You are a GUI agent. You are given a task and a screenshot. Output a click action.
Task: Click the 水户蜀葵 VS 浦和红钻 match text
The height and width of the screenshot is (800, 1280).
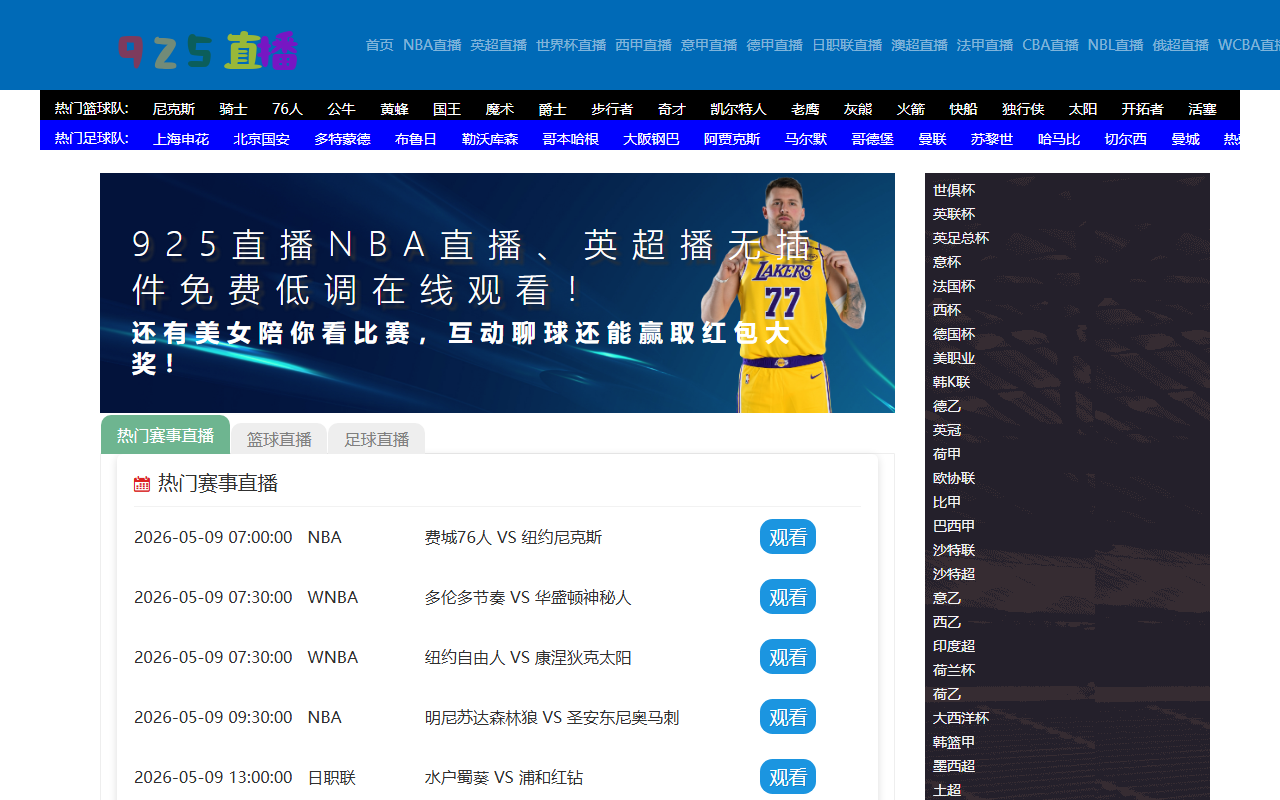[503, 777]
